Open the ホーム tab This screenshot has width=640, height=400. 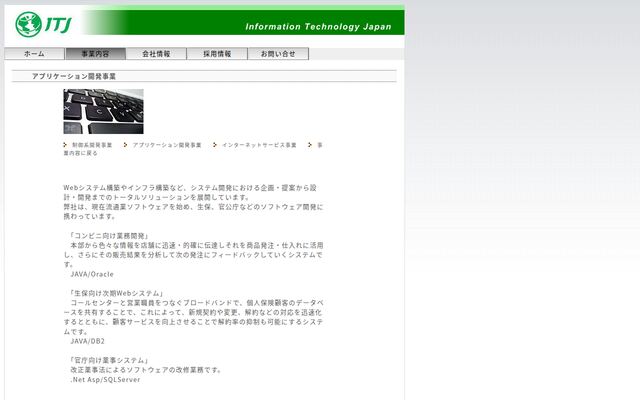[x=34, y=54]
